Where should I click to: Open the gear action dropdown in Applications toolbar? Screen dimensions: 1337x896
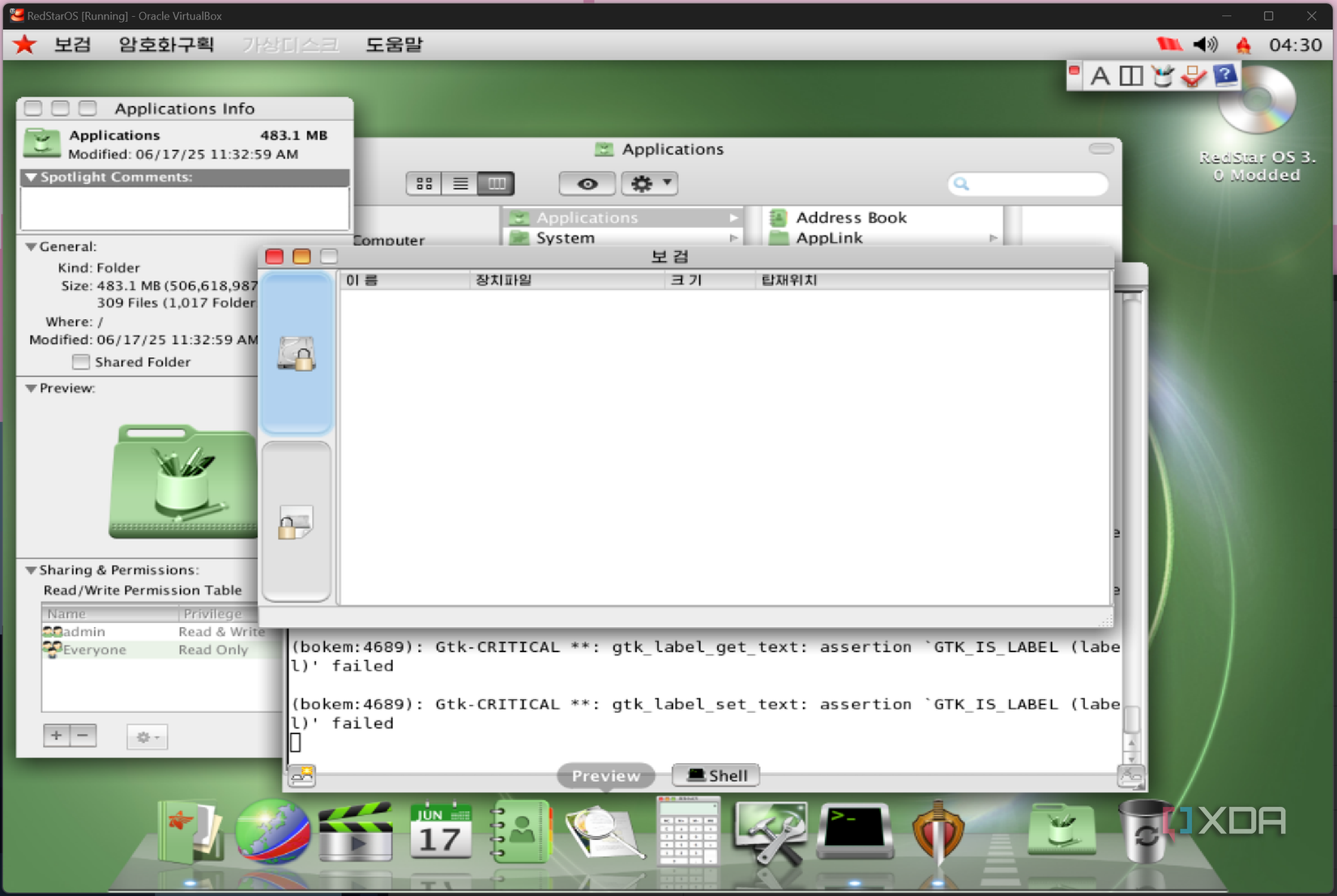pyautogui.click(x=649, y=184)
